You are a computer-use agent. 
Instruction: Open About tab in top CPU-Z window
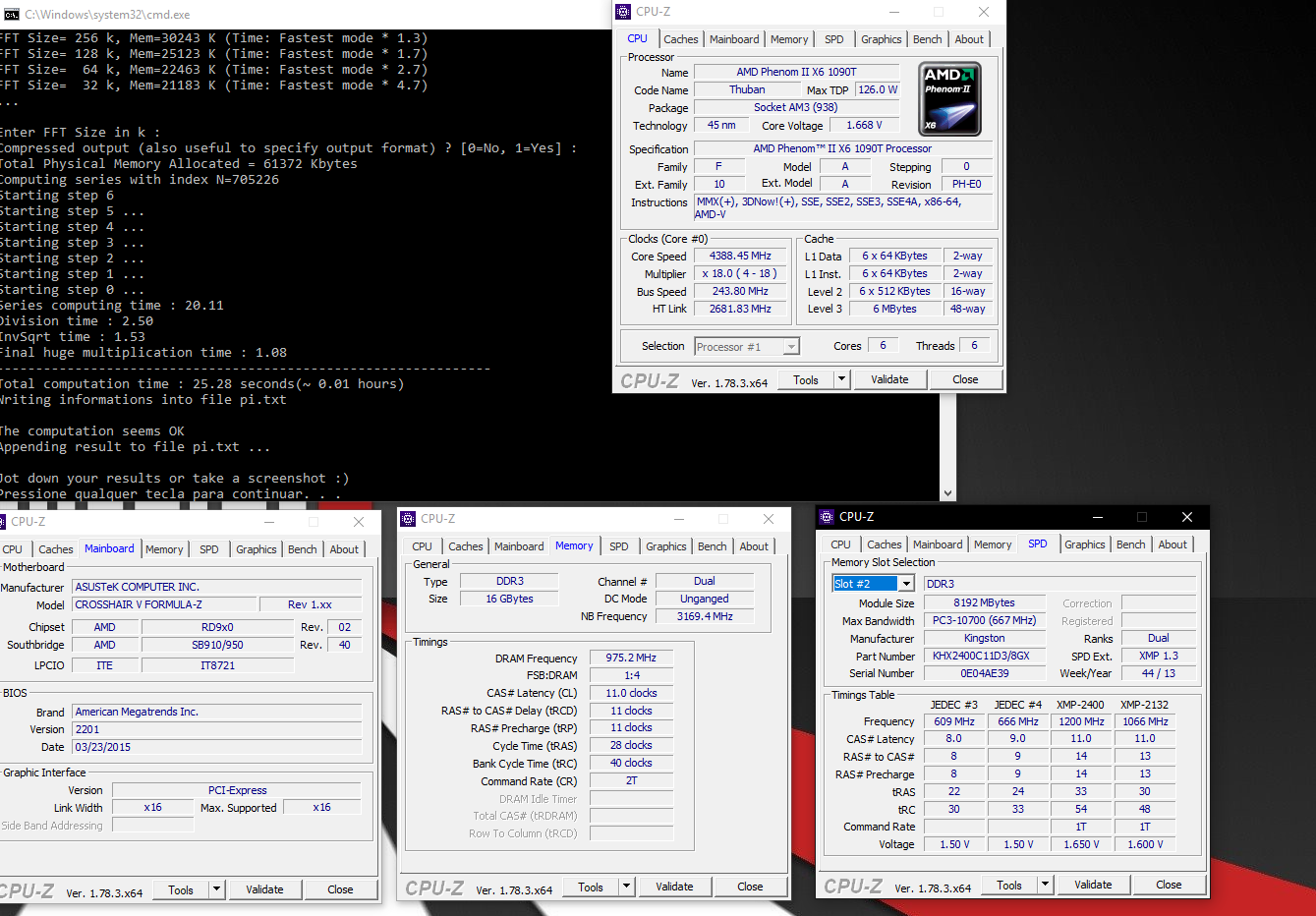969,39
